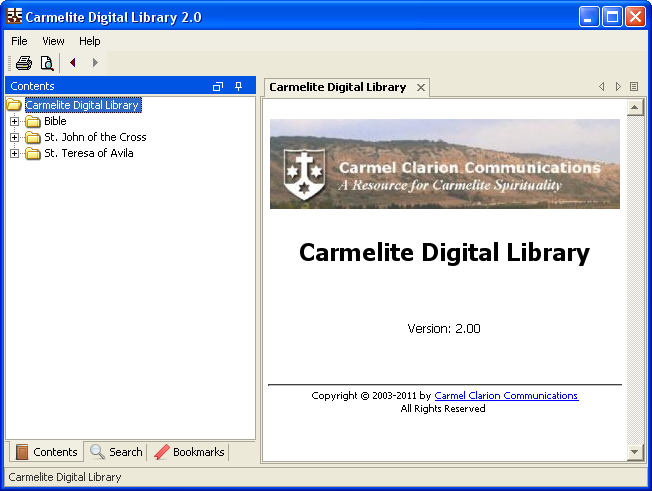
Task: Open the document tab list button
Action: point(634,87)
